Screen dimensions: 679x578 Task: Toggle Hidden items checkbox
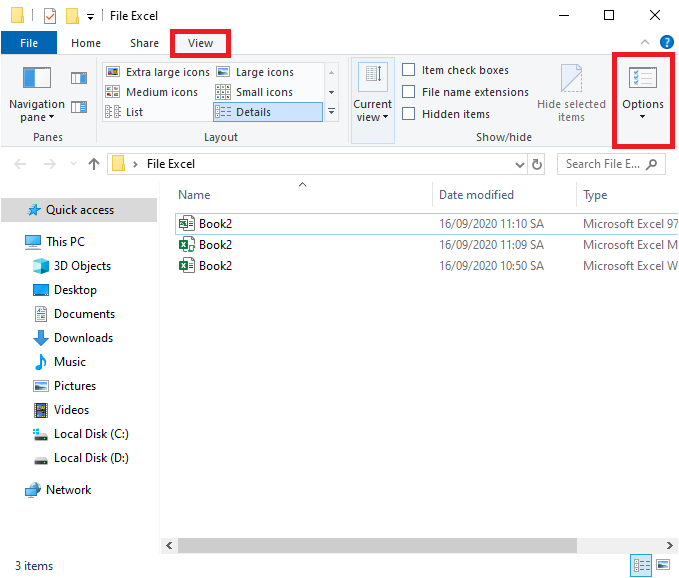[409, 114]
